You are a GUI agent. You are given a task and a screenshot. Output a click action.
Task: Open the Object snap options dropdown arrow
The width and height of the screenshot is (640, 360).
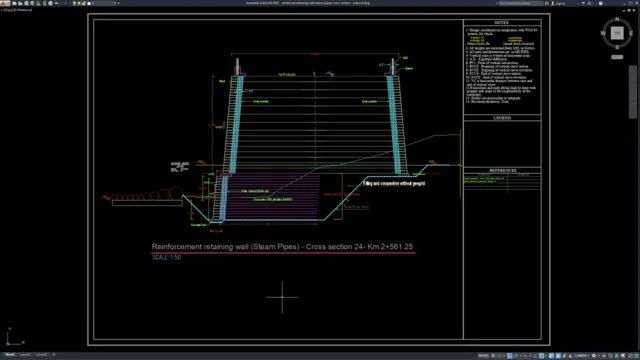(546, 356)
